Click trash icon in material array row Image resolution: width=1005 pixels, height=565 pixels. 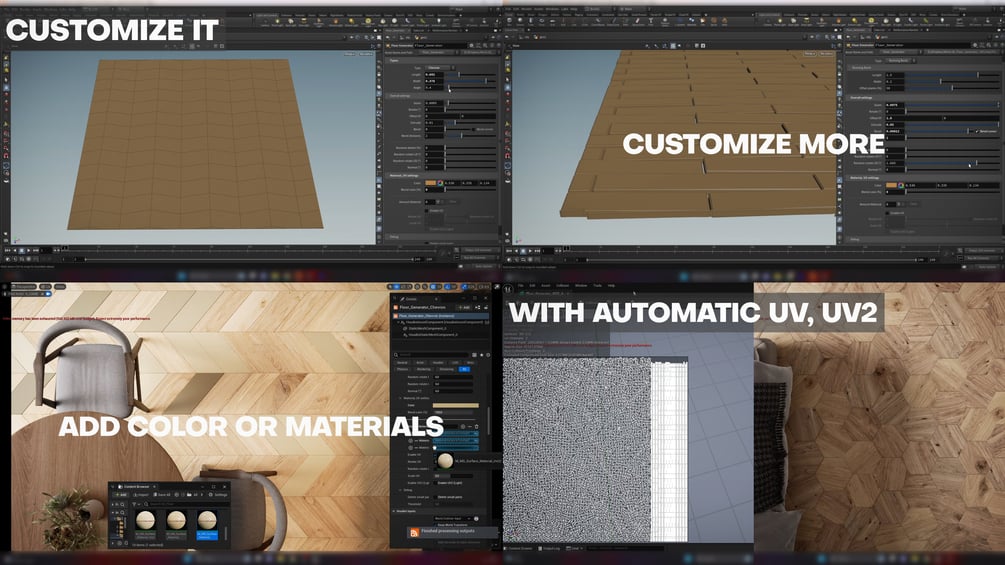click(476, 426)
